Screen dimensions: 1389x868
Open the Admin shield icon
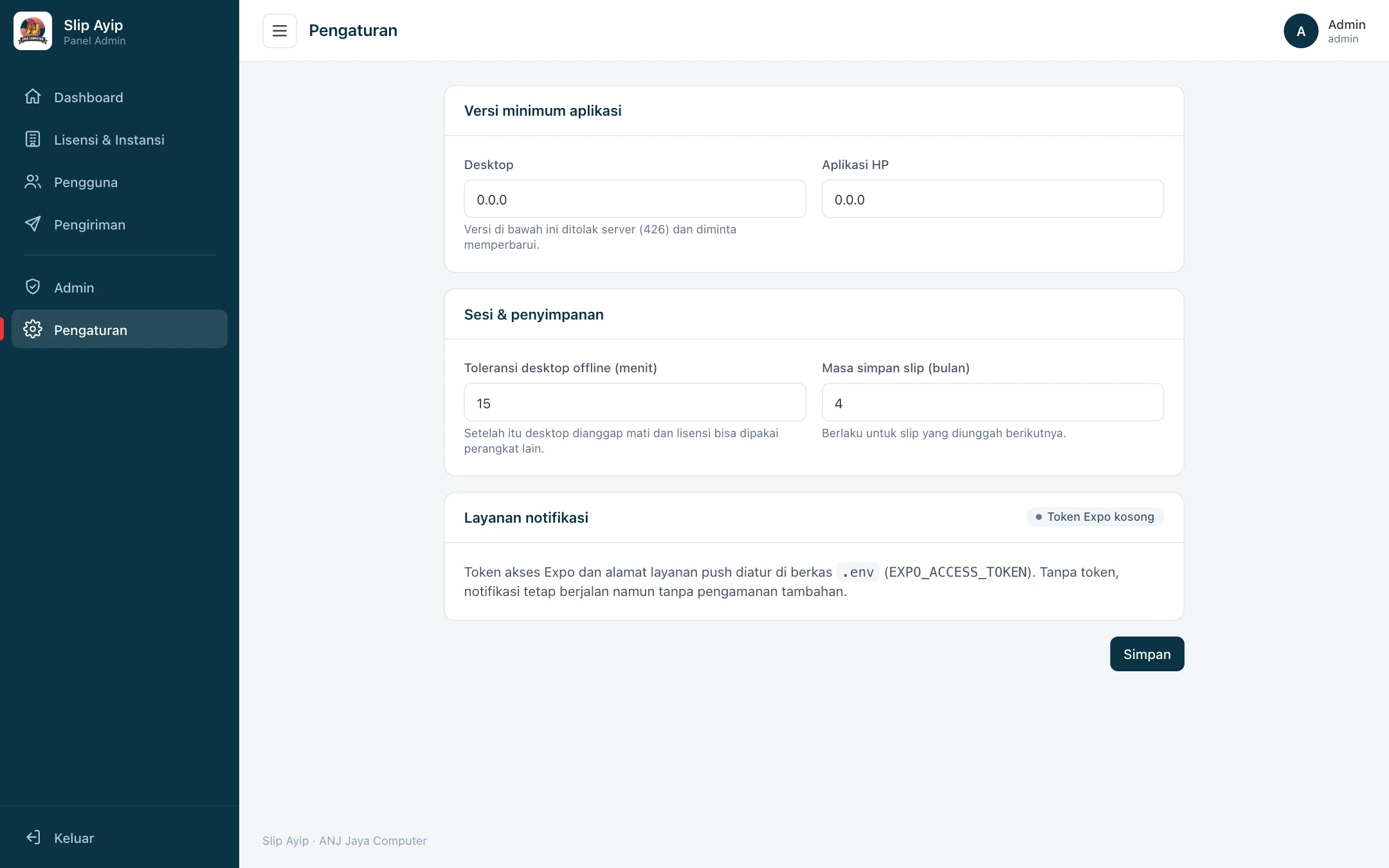pyautogui.click(x=33, y=287)
